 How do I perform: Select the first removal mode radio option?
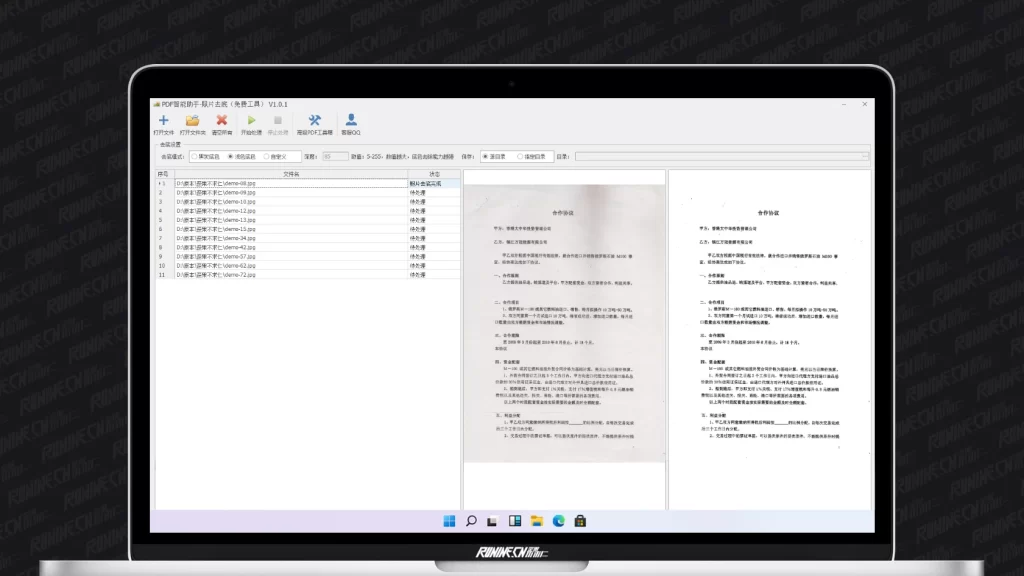pyautogui.click(x=194, y=156)
